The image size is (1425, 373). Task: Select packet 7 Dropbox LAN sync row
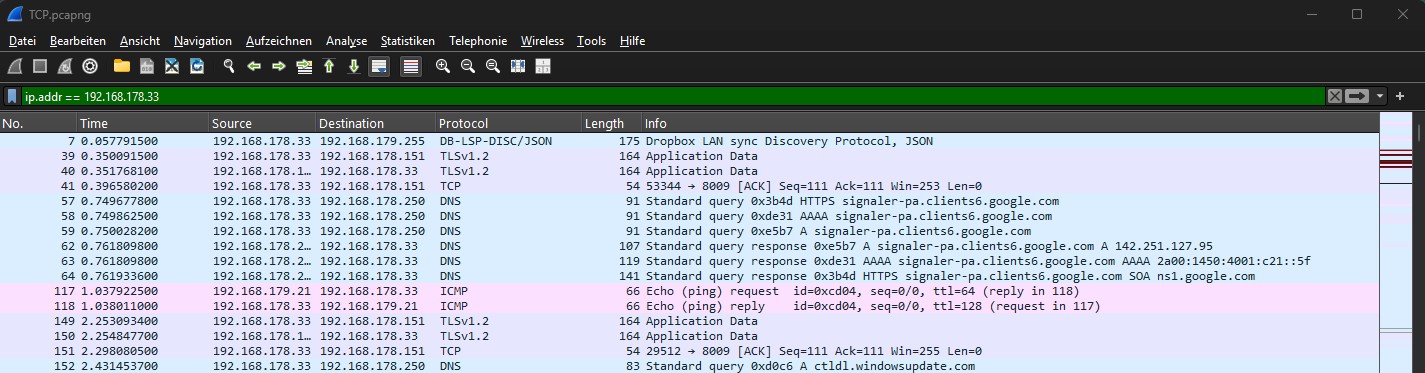coord(689,141)
